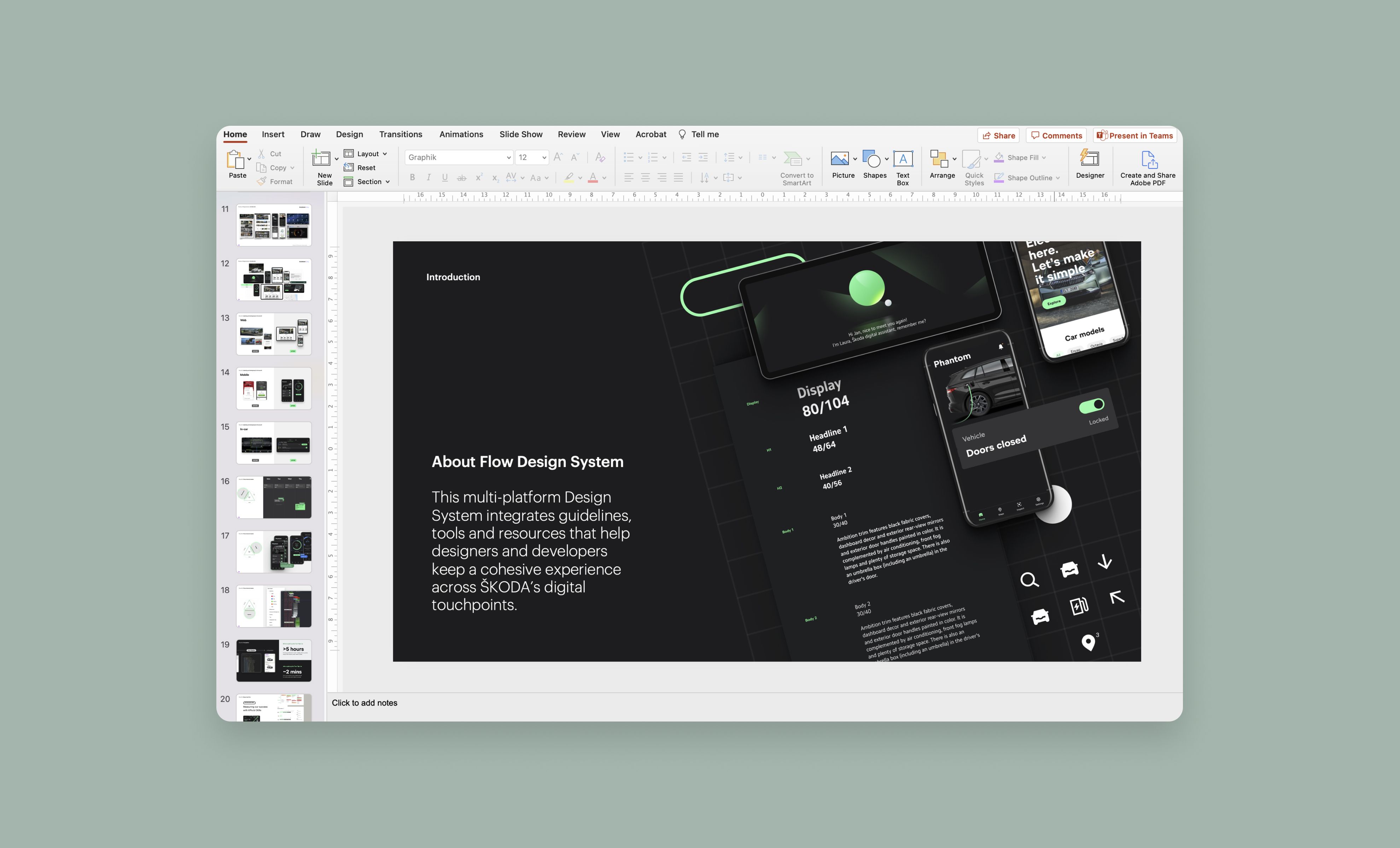Increase the list indent level

coord(703,157)
